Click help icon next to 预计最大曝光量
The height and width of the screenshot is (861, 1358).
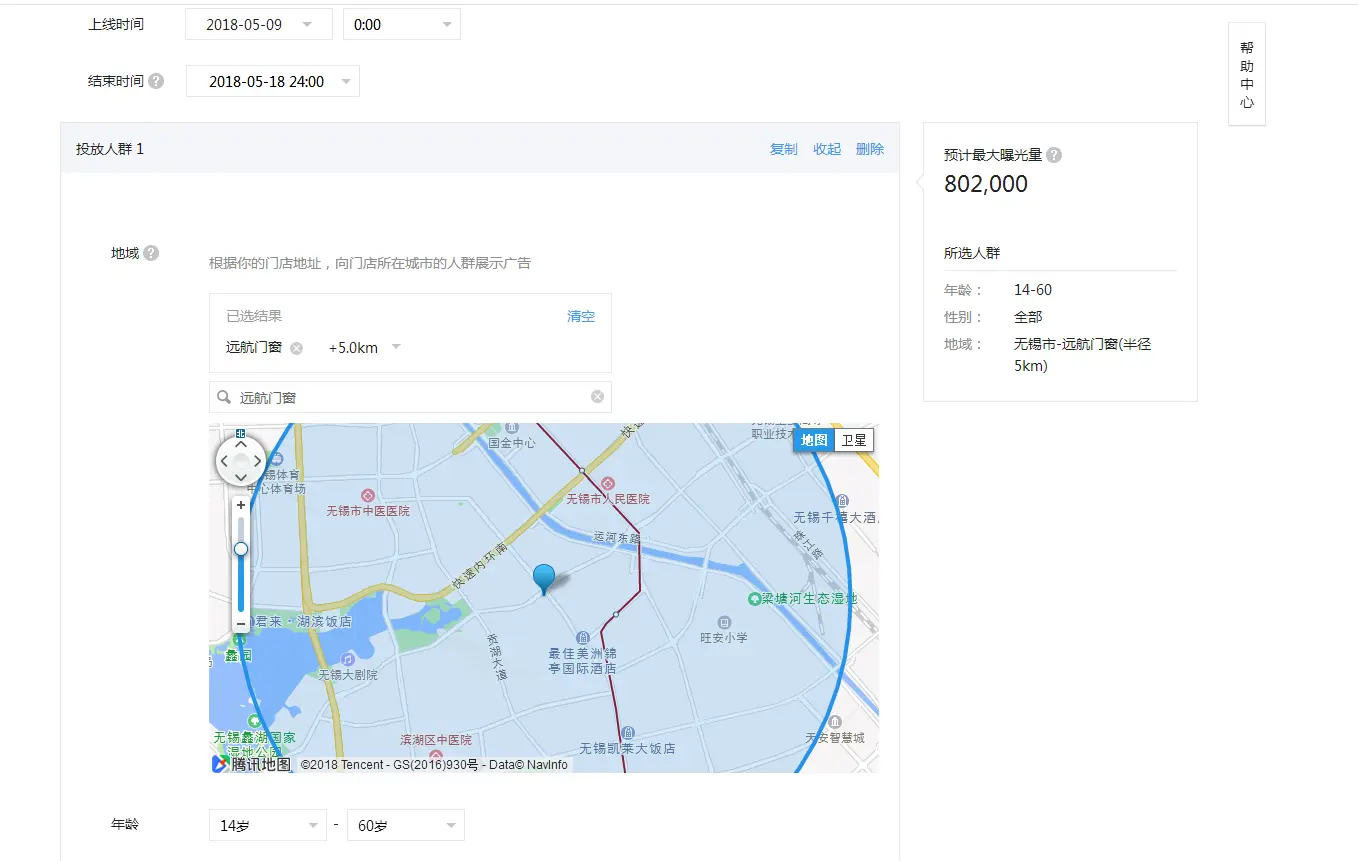point(1054,155)
